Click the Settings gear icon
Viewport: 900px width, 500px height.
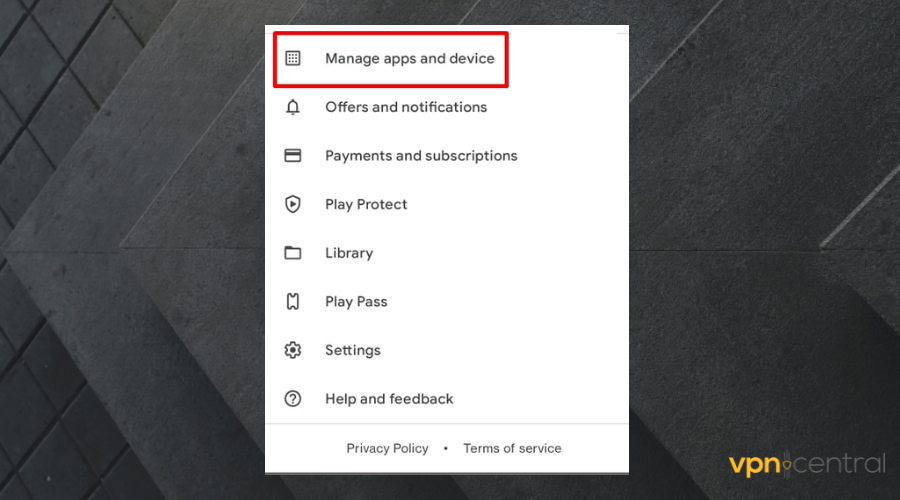(x=292, y=350)
